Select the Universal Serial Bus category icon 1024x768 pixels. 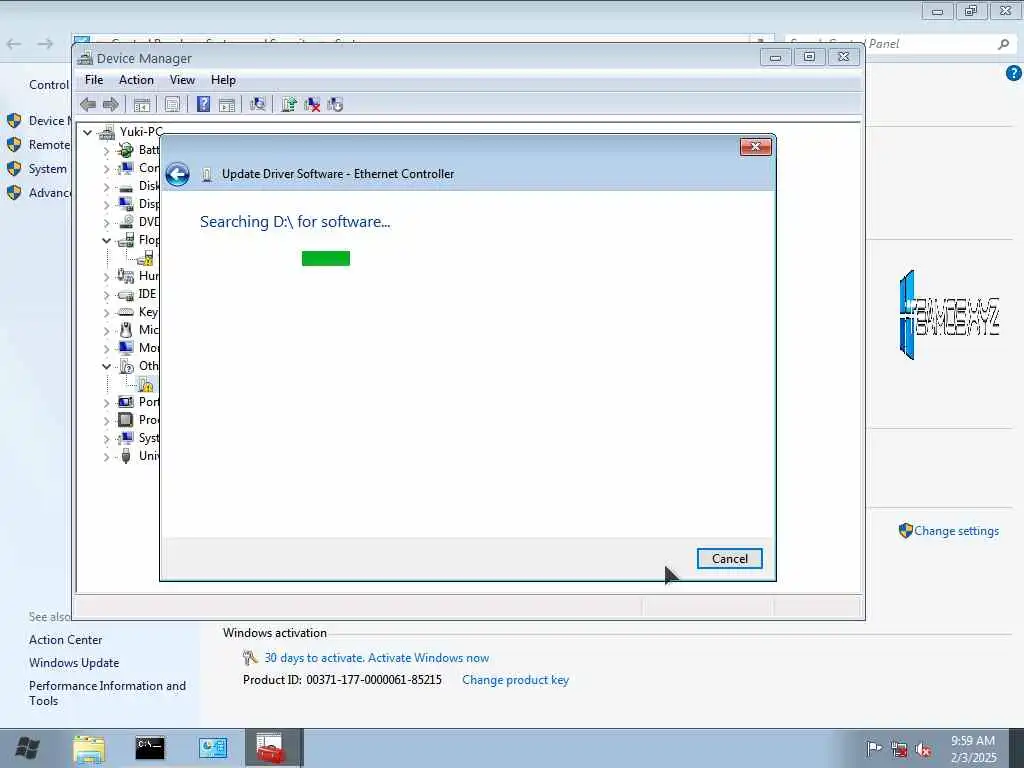(125, 456)
